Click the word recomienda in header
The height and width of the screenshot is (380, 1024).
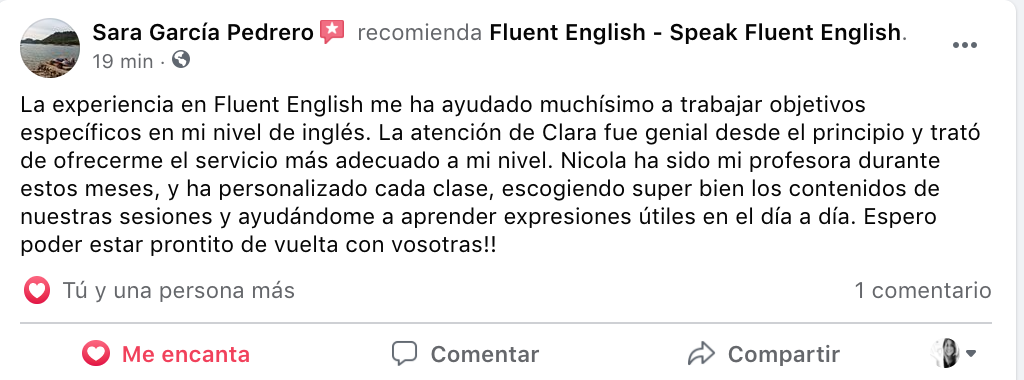(419, 32)
